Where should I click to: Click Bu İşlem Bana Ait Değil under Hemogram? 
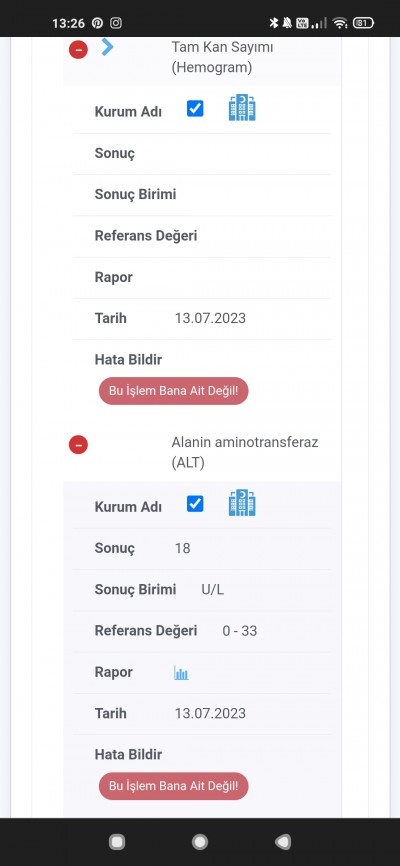coord(173,391)
